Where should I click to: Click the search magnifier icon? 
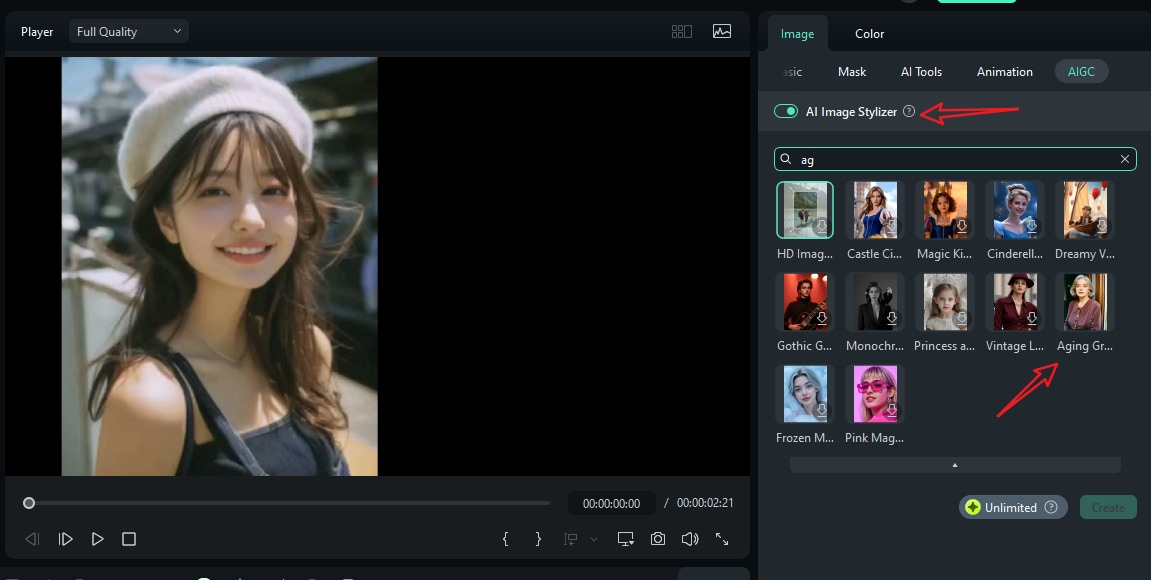coord(785,159)
